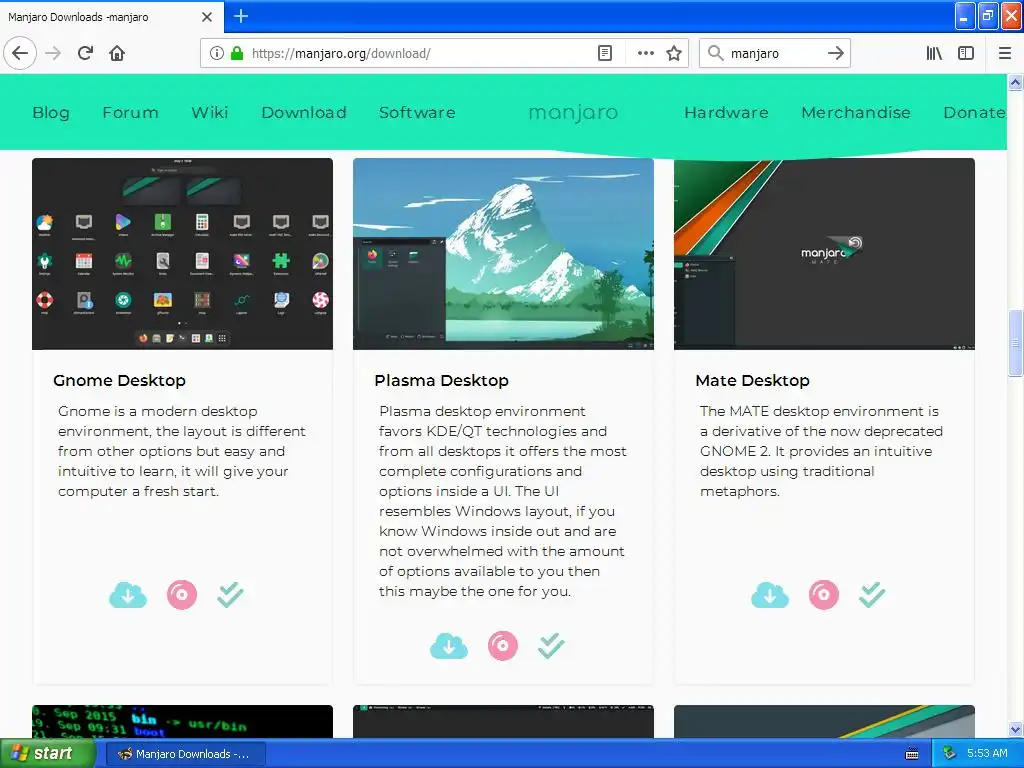Click the keyboard icon in taskbar

(x=912, y=754)
